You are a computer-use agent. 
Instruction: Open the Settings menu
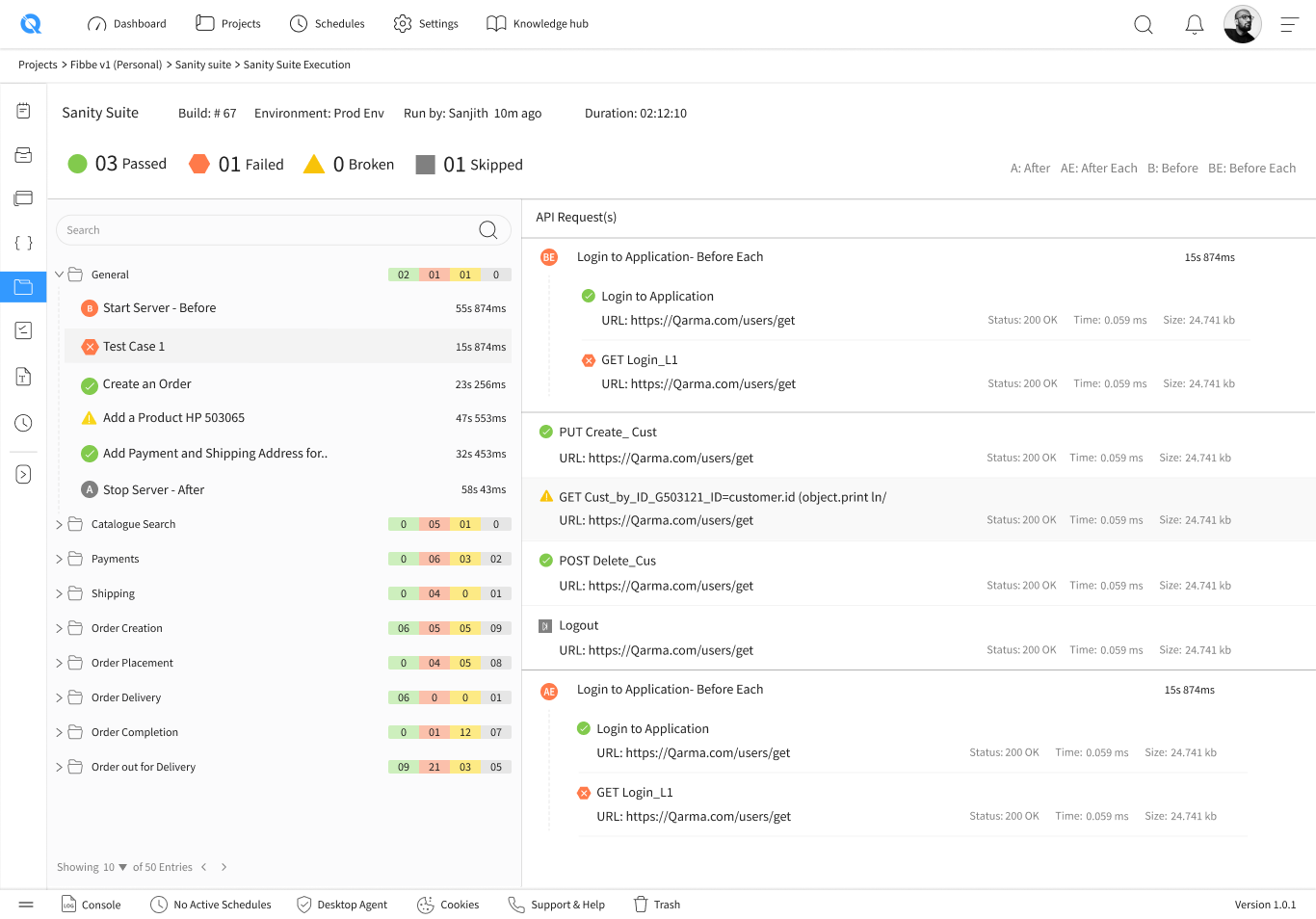425,24
